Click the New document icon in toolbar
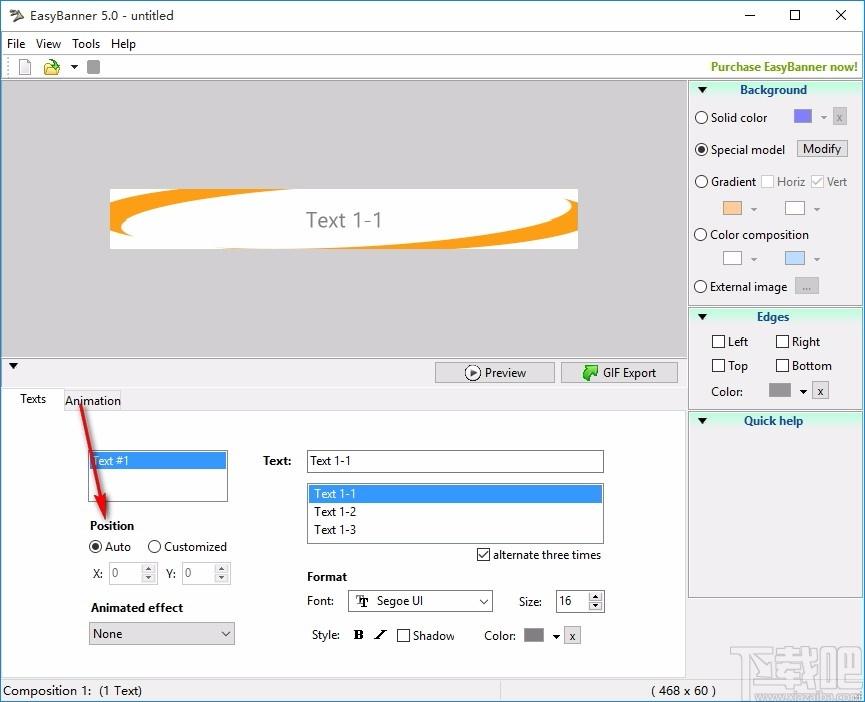The height and width of the screenshot is (702, 865). pyautogui.click(x=25, y=67)
